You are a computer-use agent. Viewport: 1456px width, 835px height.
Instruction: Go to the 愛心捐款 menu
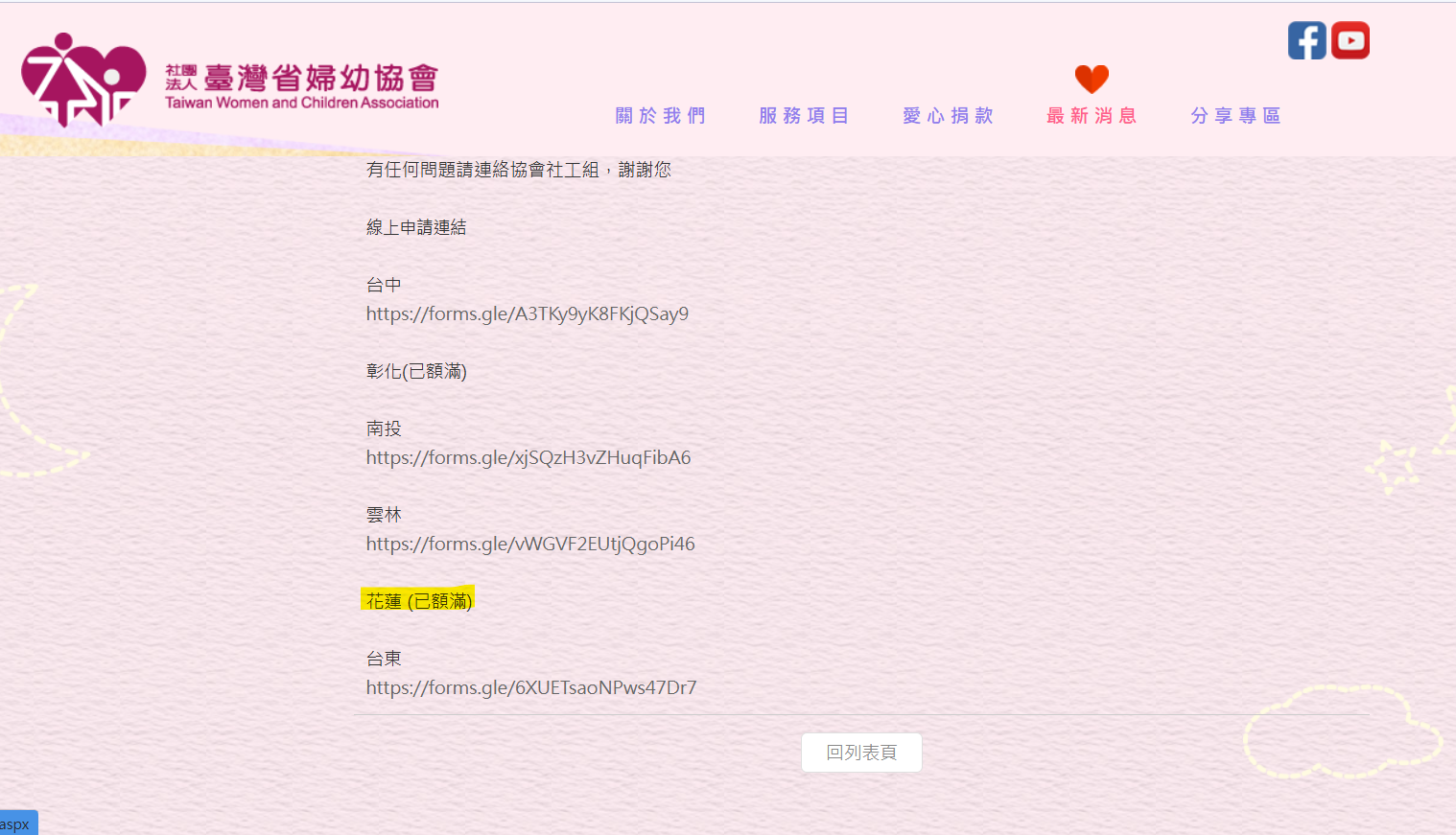949,116
